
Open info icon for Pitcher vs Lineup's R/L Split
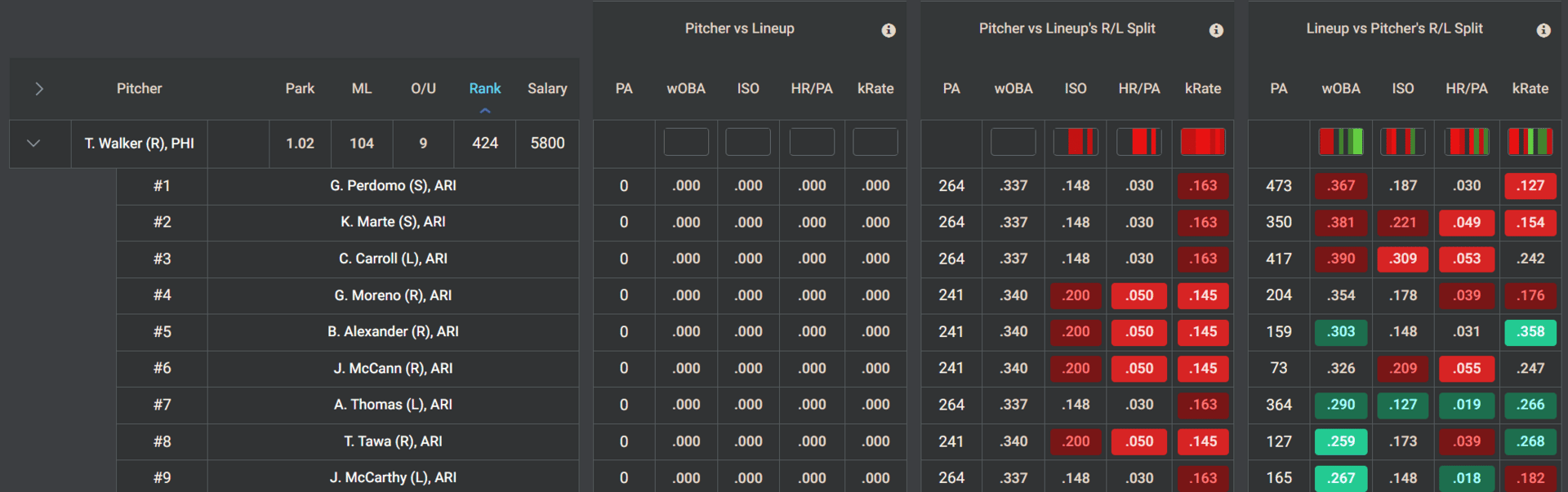click(x=1216, y=30)
